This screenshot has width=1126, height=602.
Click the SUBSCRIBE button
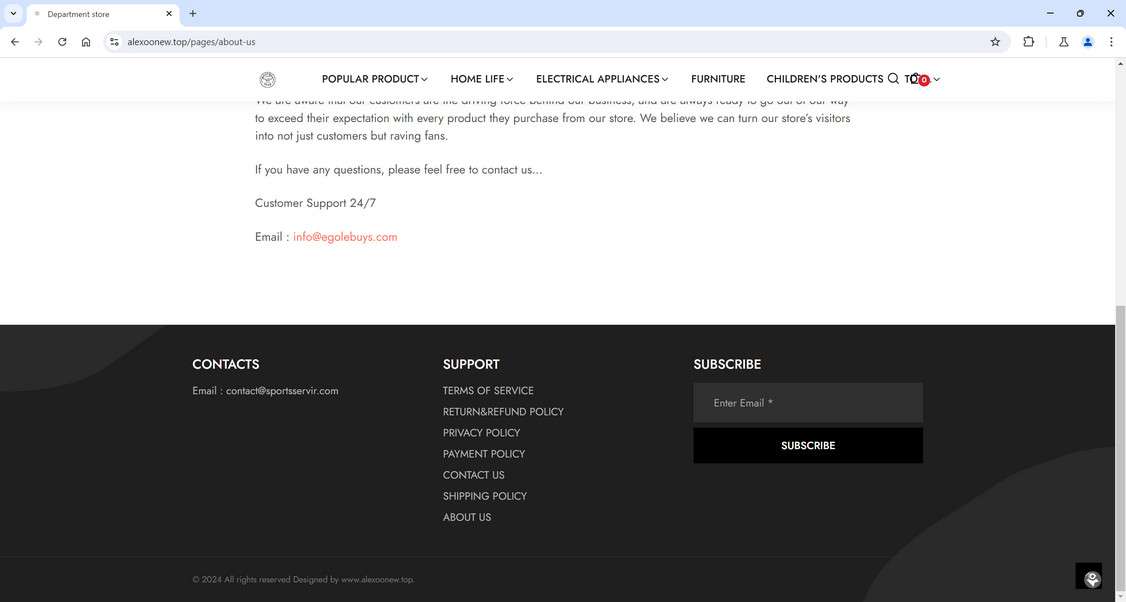tap(808, 445)
